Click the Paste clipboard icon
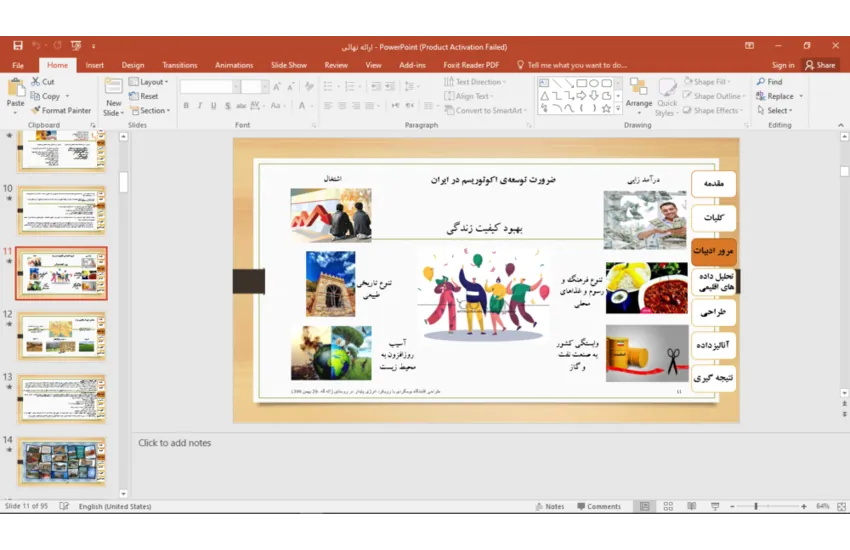The width and height of the screenshot is (850, 550). click(15, 93)
